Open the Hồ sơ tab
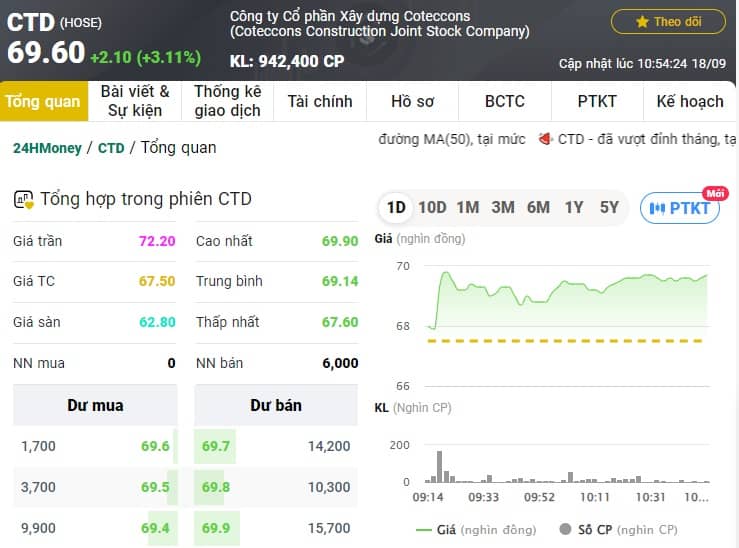The width and height of the screenshot is (739, 548). coord(412,101)
